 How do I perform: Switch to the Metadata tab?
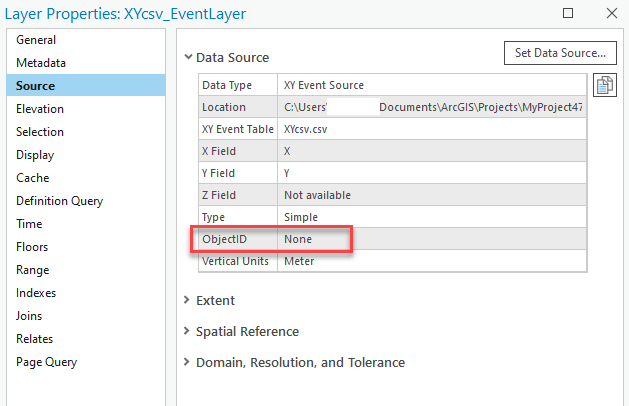point(41,63)
